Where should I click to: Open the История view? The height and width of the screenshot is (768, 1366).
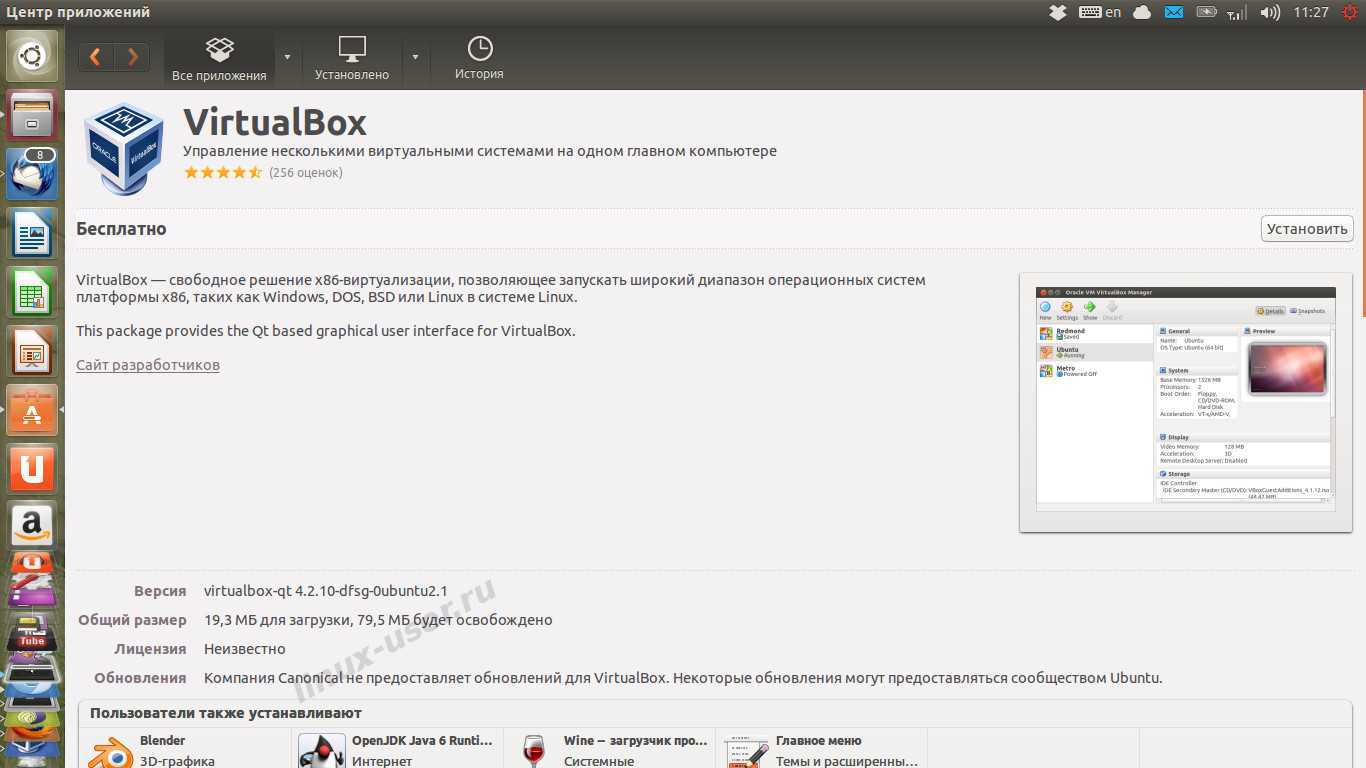[x=479, y=59]
